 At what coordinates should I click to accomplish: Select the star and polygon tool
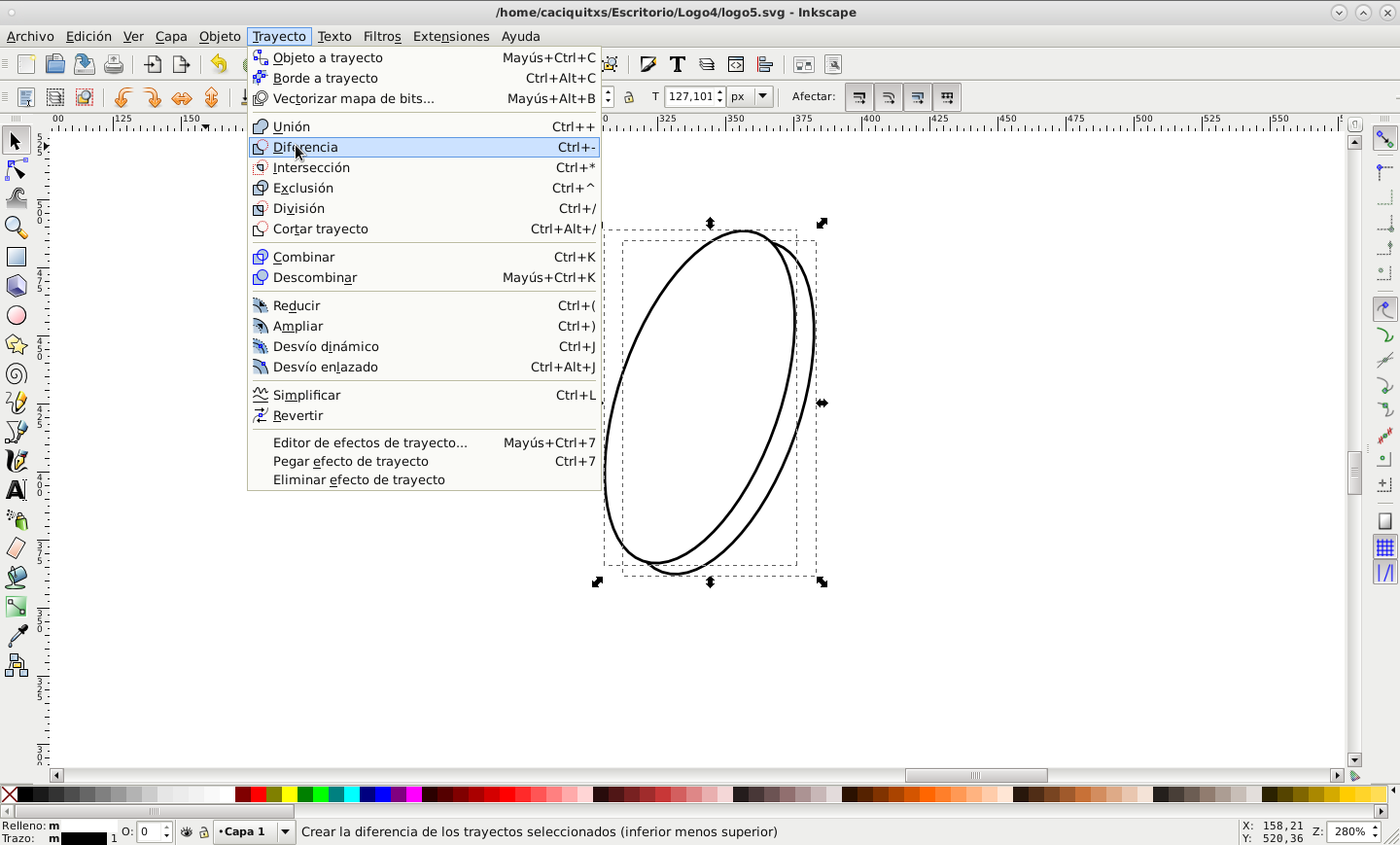(17, 344)
